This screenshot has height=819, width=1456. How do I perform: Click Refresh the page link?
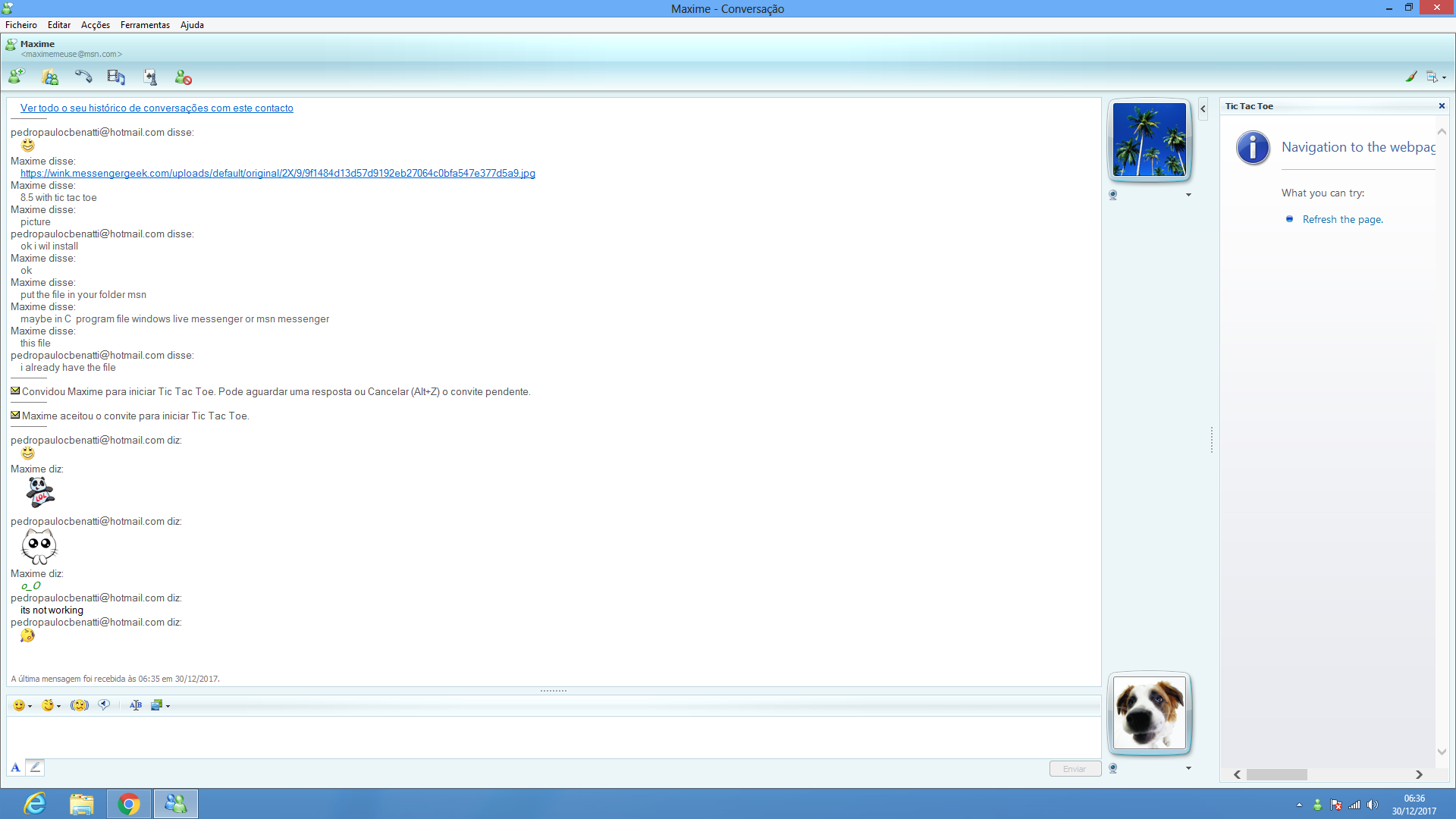(x=1342, y=219)
